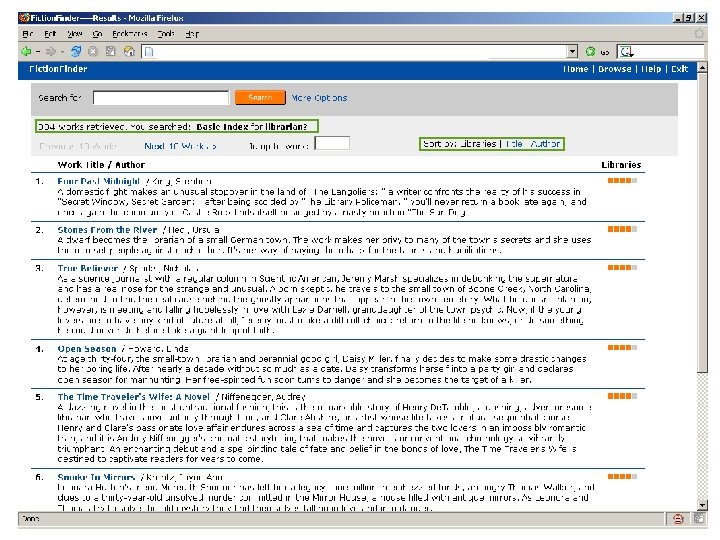Screen dimensions: 720x540
Task: Click the green Go button icon
Action: coord(591,52)
